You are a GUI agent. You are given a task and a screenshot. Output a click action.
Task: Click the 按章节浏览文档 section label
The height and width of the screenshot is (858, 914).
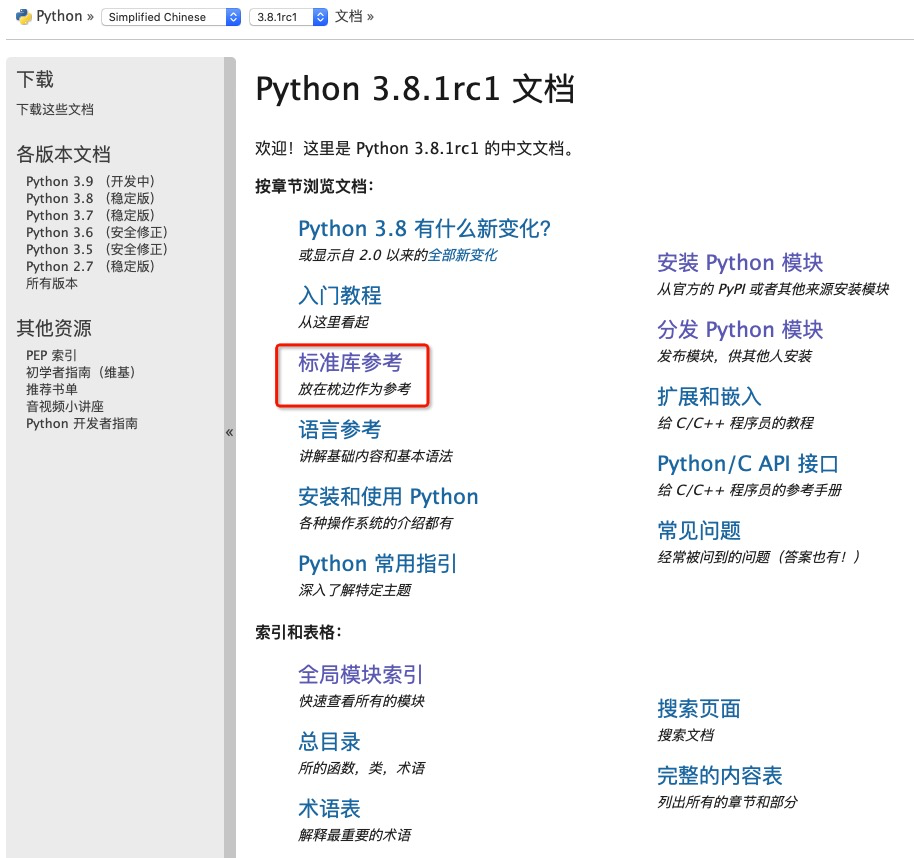click(x=314, y=187)
